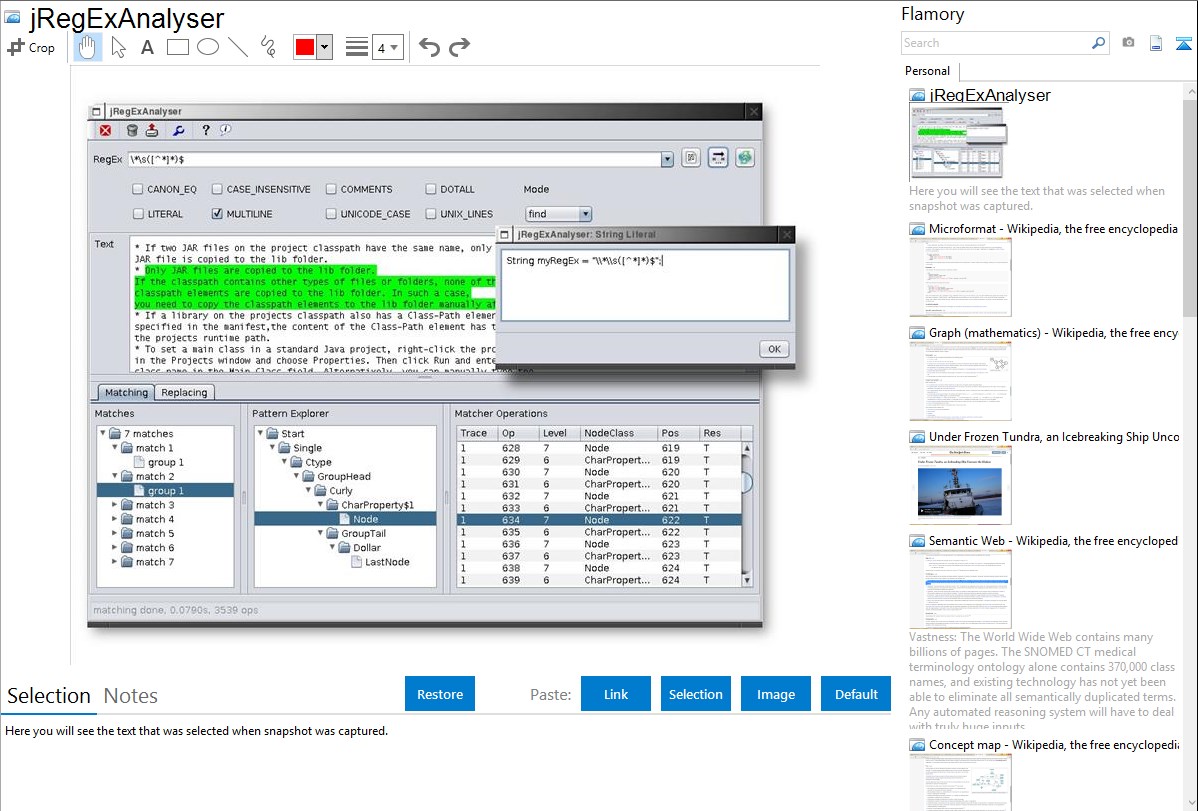Open the Personal tab
The image size is (1198, 811).
927,71
